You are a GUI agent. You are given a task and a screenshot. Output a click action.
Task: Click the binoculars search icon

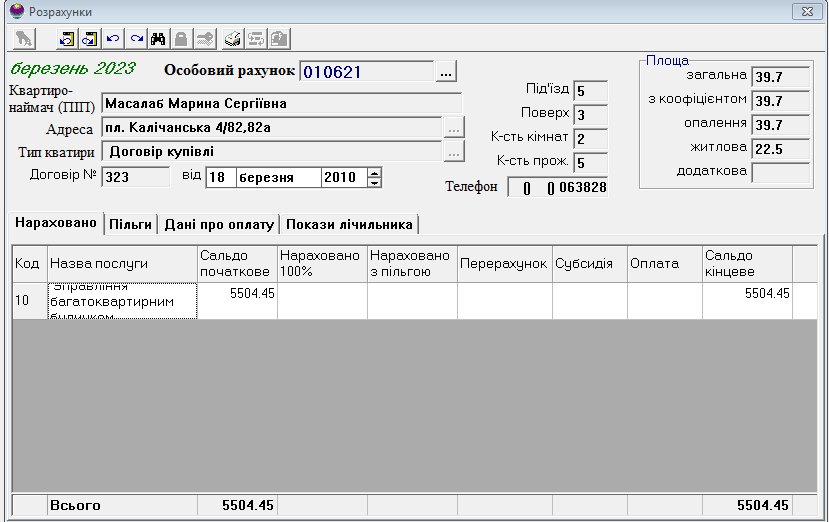point(158,39)
